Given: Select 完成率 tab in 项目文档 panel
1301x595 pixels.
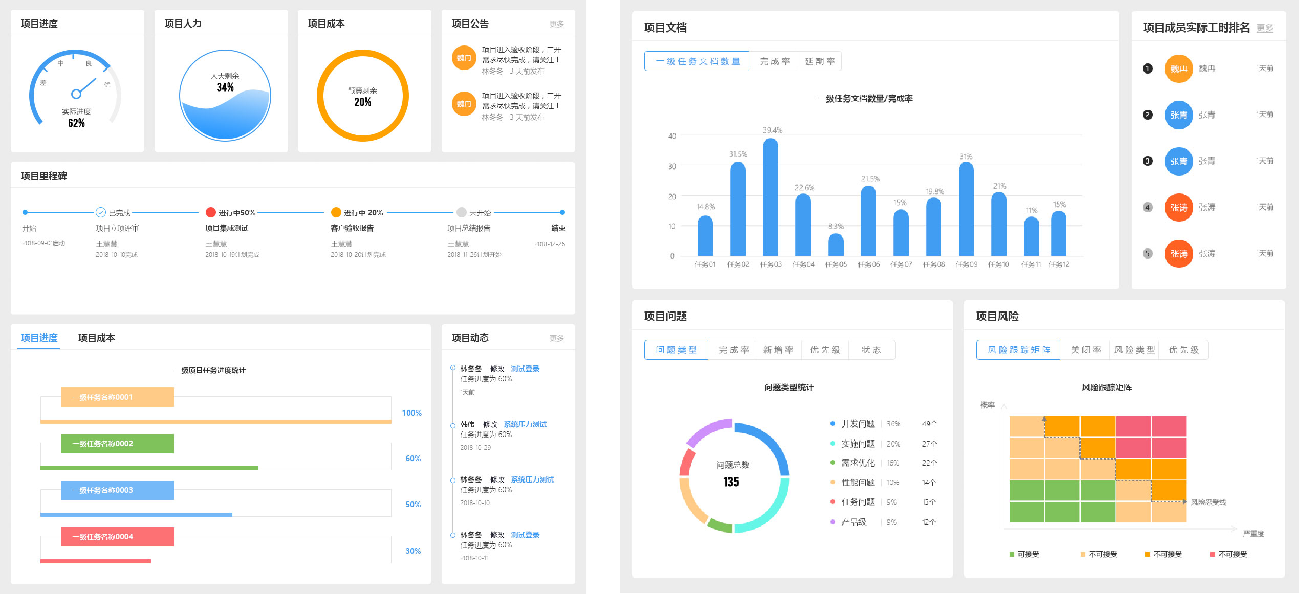Looking at the screenshot, I should coord(774,61).
